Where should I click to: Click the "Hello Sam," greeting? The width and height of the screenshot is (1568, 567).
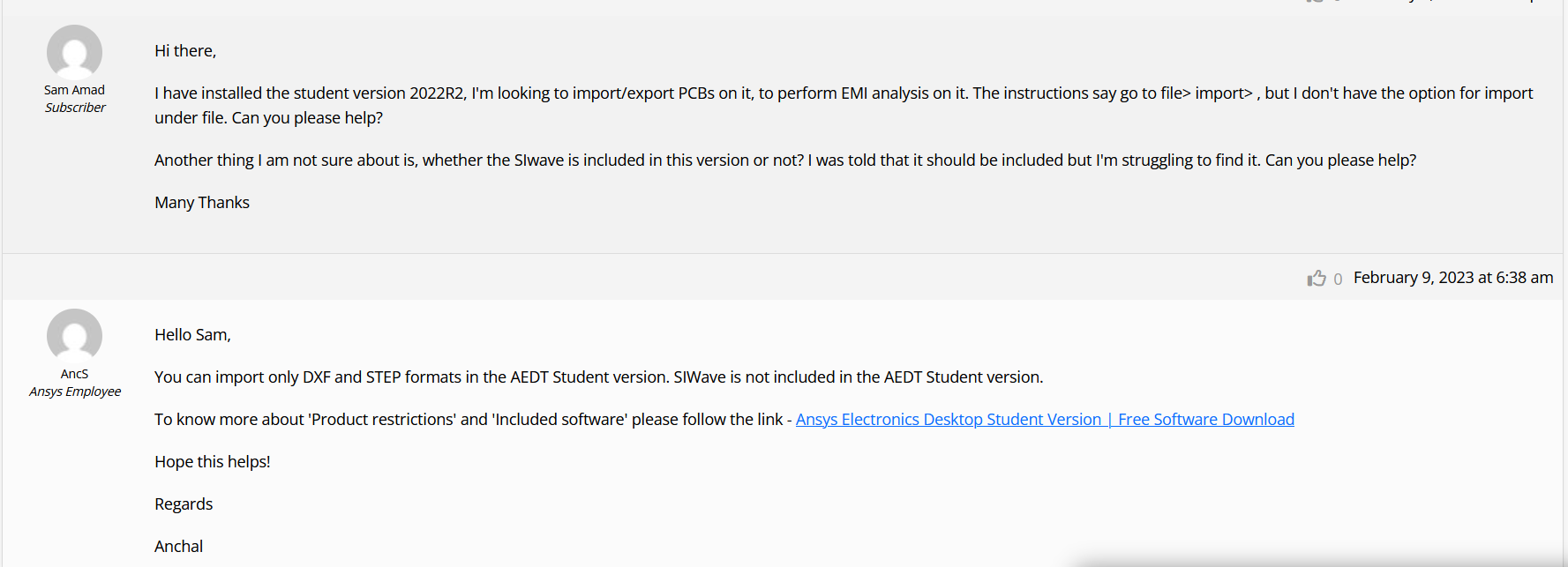[192, 335]
